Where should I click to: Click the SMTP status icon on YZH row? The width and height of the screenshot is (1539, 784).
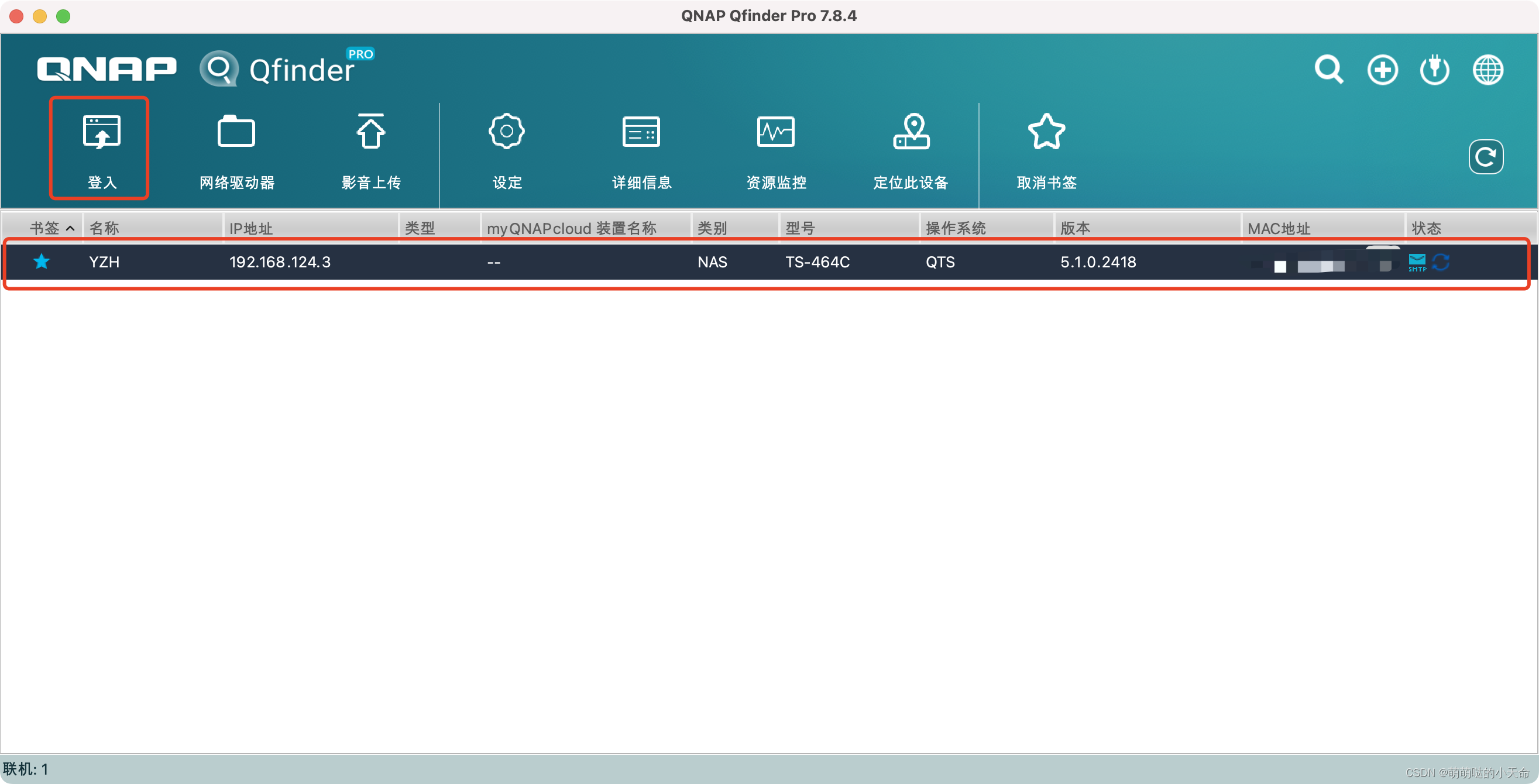point(1418,263)
